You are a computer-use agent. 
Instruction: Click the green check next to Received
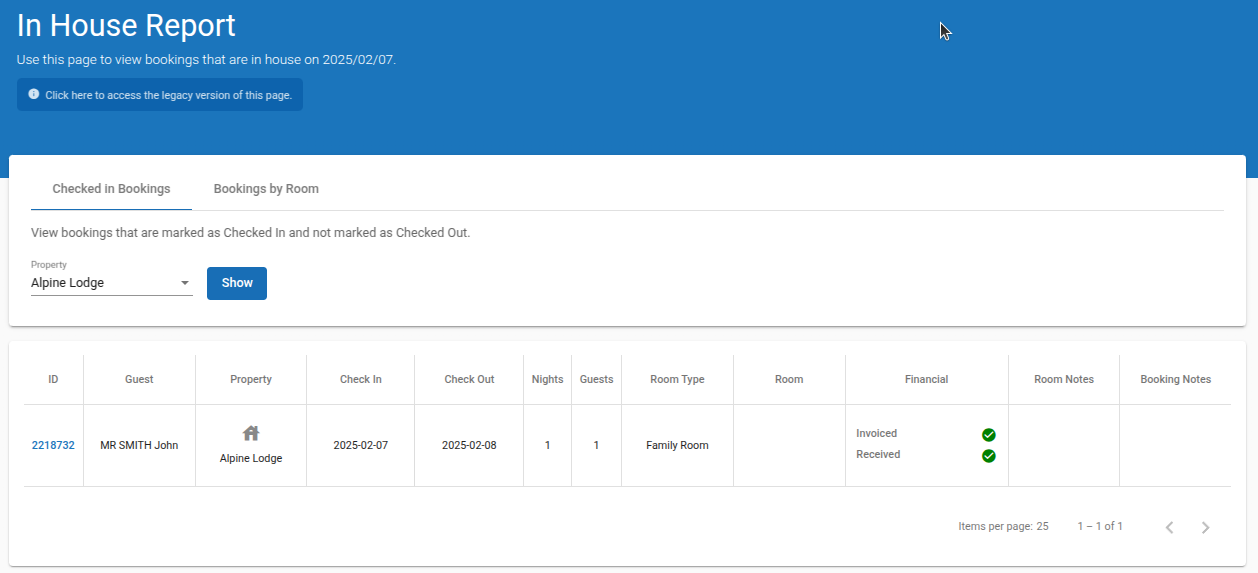[x=988, y=456]
